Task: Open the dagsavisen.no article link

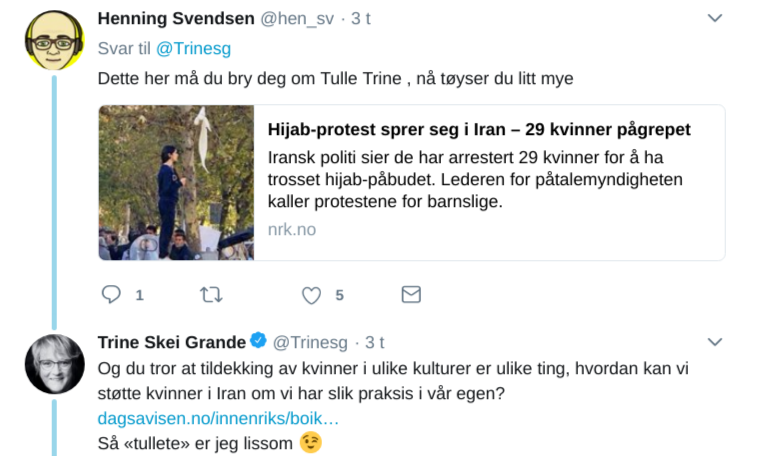Action: pos(218,418)
